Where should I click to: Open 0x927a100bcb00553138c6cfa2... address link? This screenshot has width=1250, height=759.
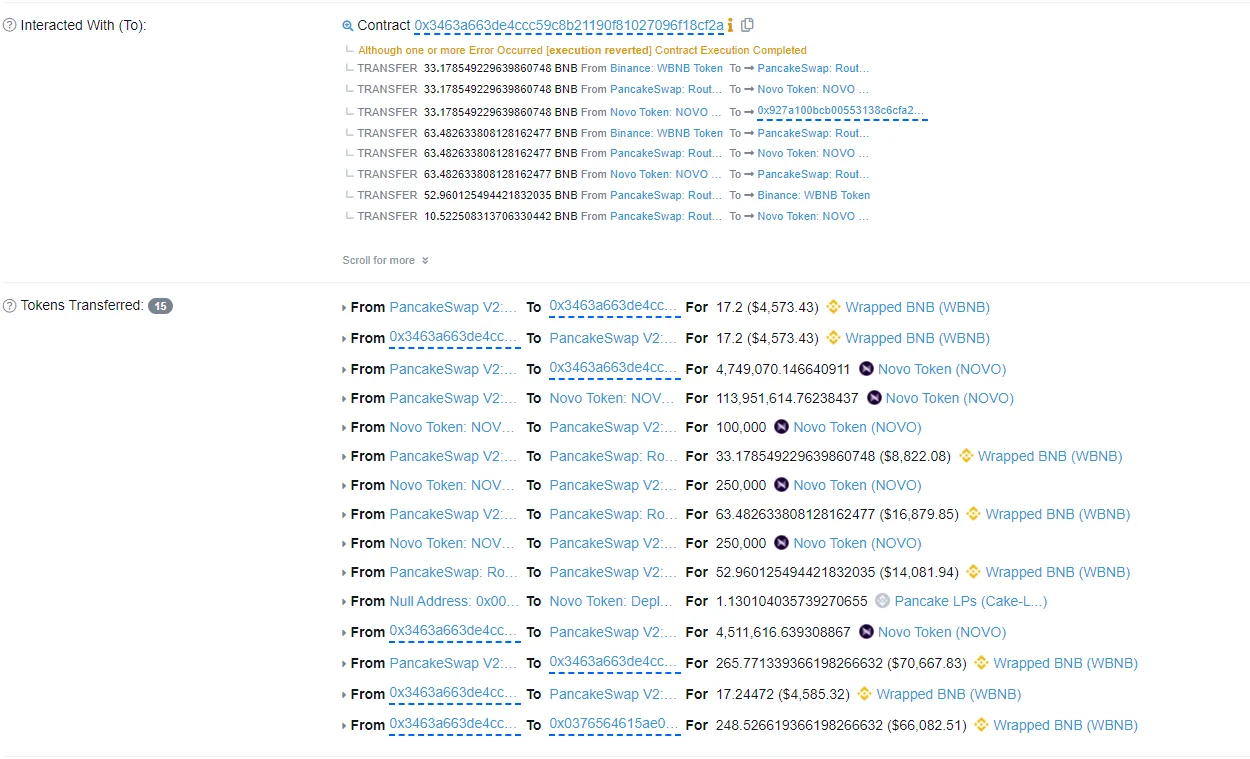[842, 111]
